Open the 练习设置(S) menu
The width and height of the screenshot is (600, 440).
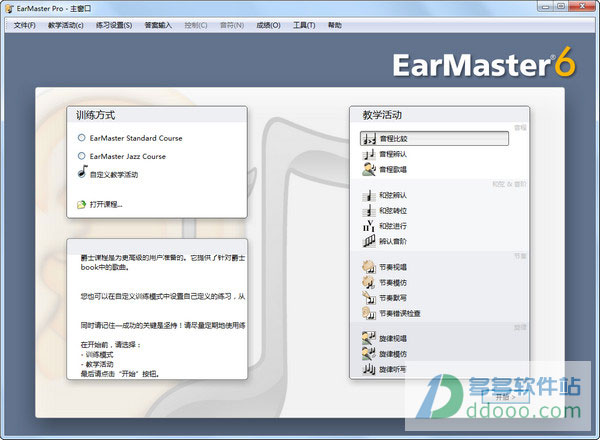[x=114, y=25]
